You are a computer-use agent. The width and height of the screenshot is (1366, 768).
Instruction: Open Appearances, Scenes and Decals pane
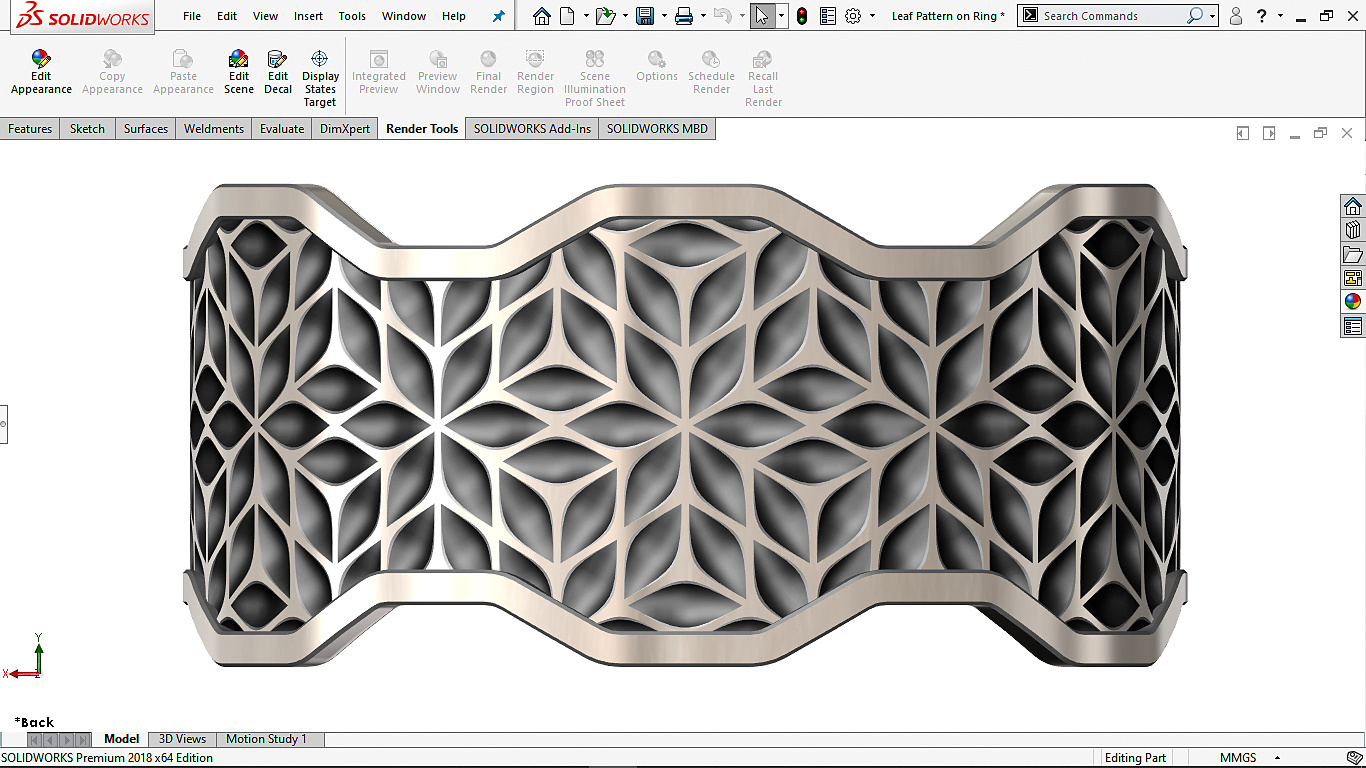point(1352,301)
